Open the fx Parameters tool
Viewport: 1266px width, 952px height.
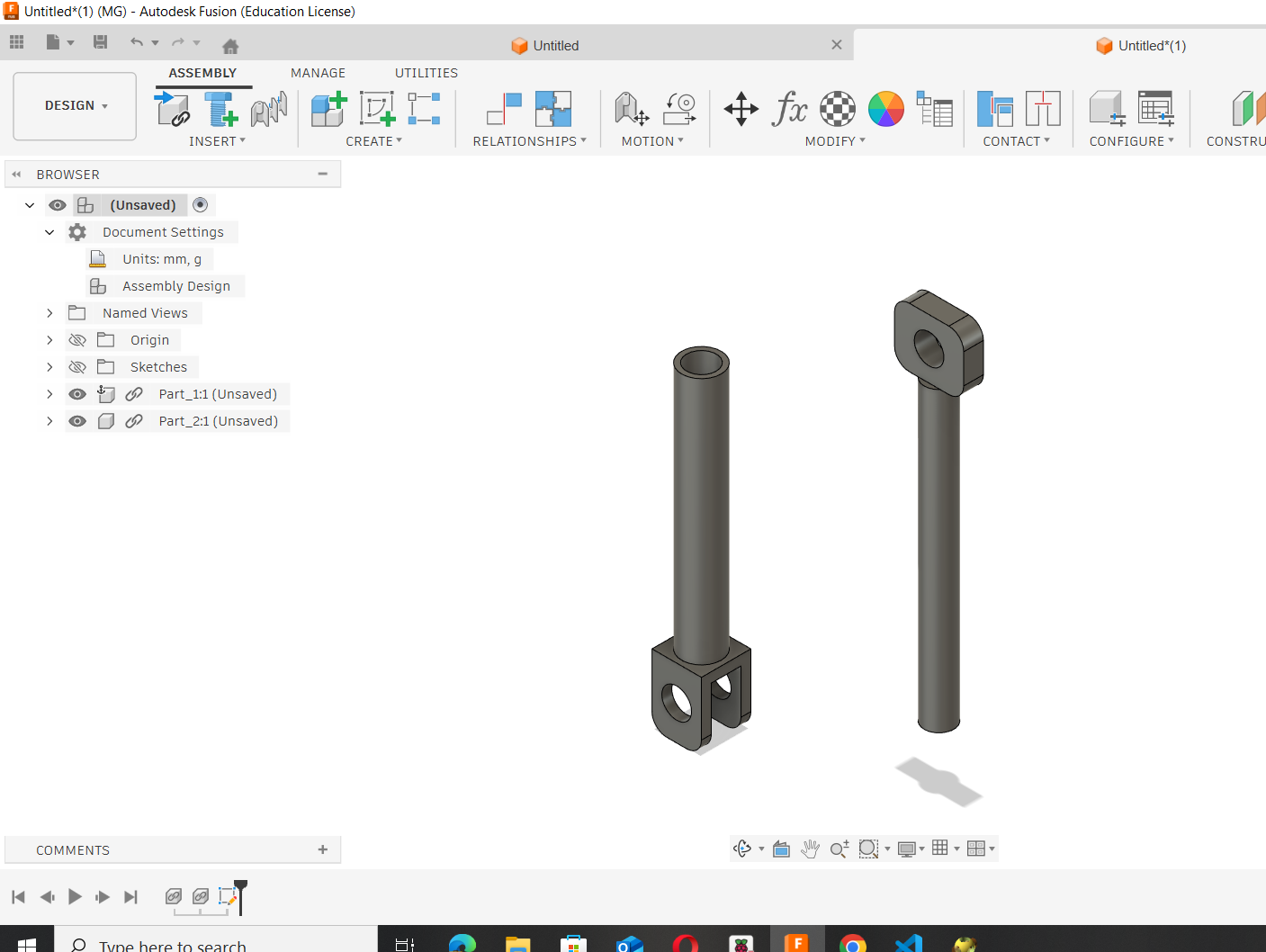[x=789, y=109]
